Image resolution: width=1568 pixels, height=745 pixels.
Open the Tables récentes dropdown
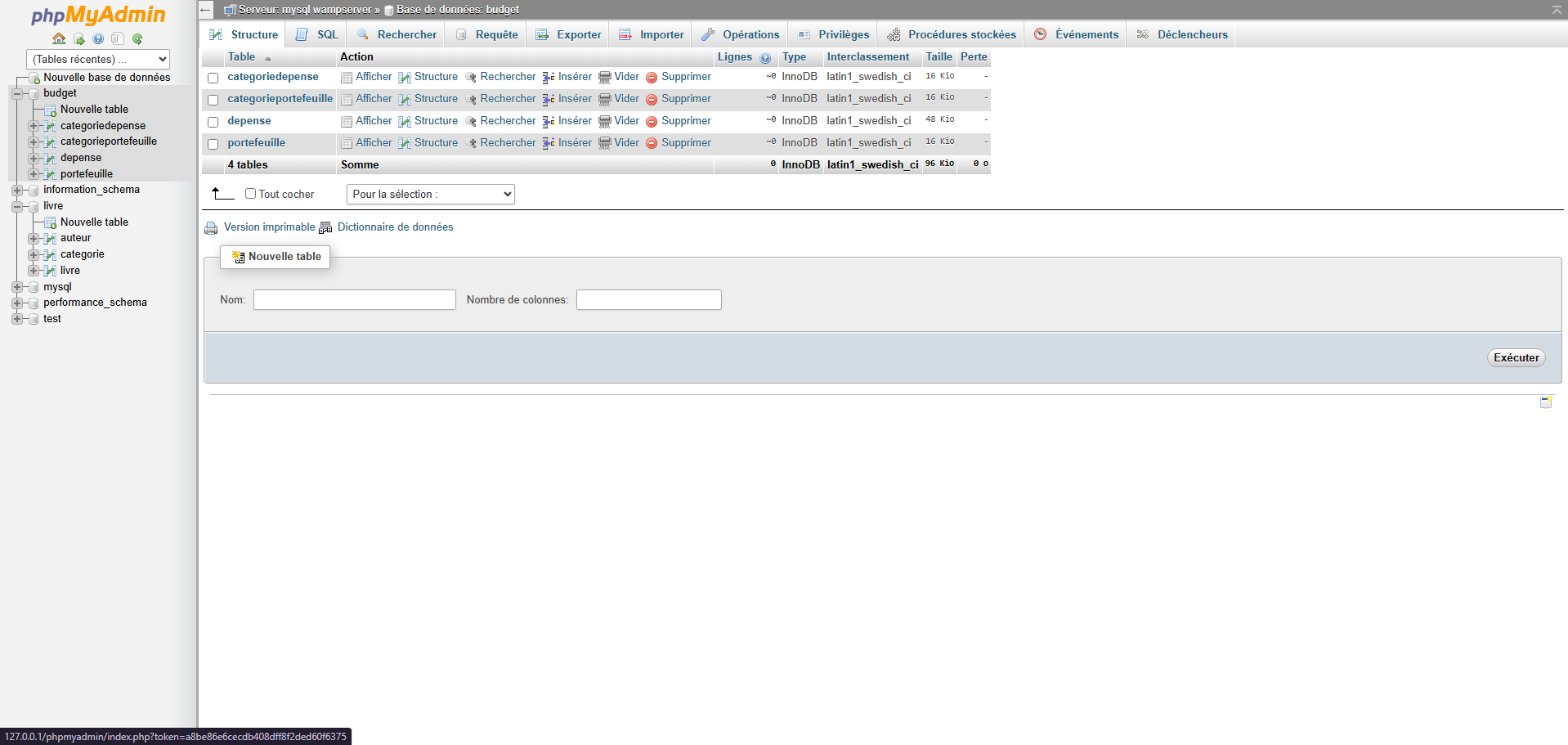point(98,59)
